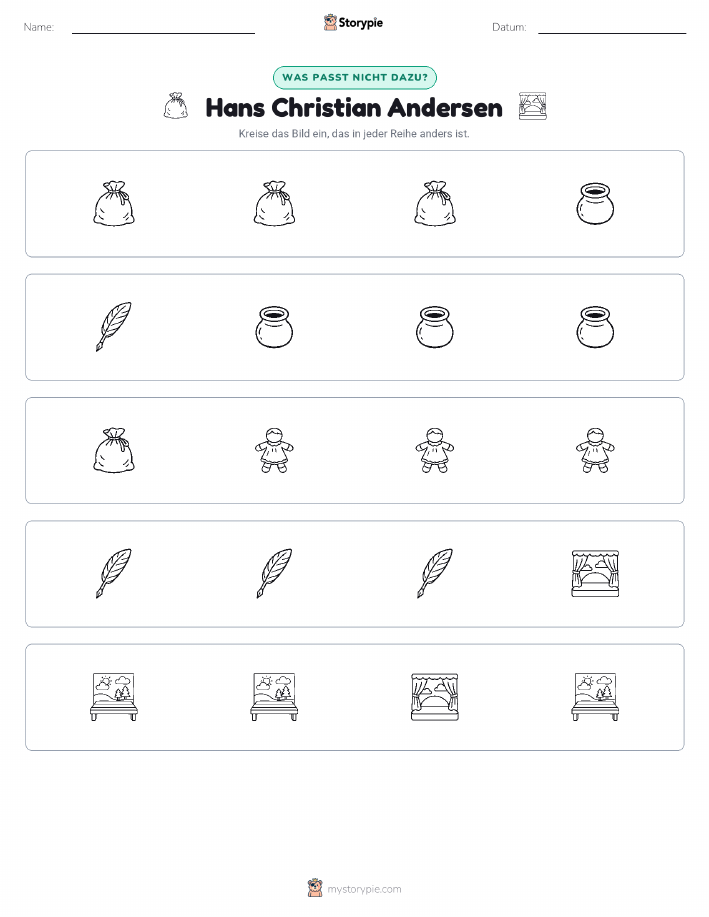The width and height of the screenshot is (709, 917).
Task: Click the Storypie bear logo at top
Action: pos(331,23)
